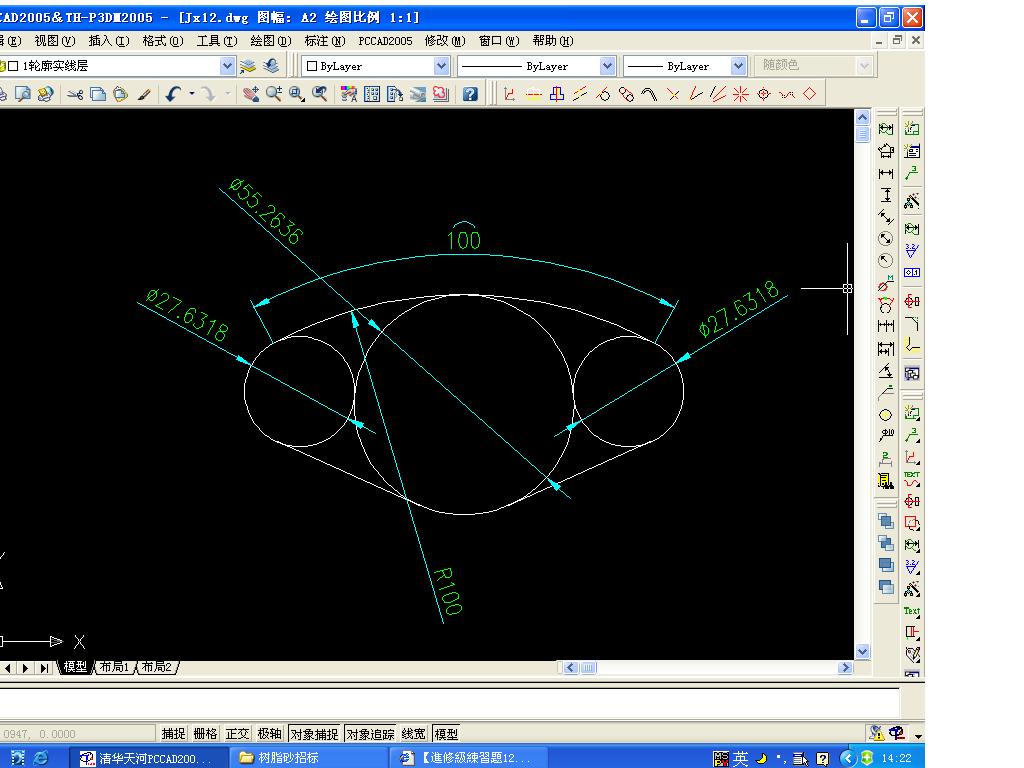Open the 视图(V) menu

55,40
